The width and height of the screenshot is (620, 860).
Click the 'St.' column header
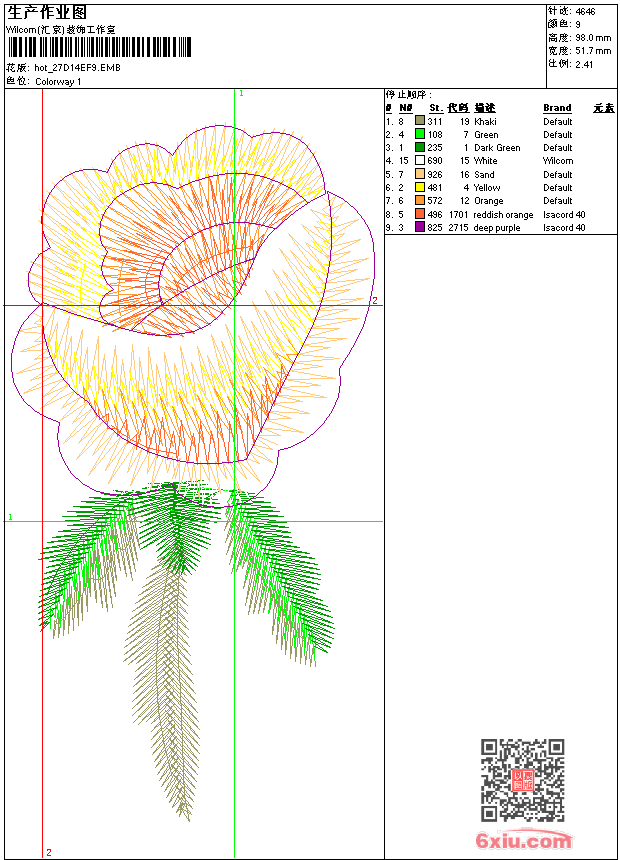click(436, 108)
